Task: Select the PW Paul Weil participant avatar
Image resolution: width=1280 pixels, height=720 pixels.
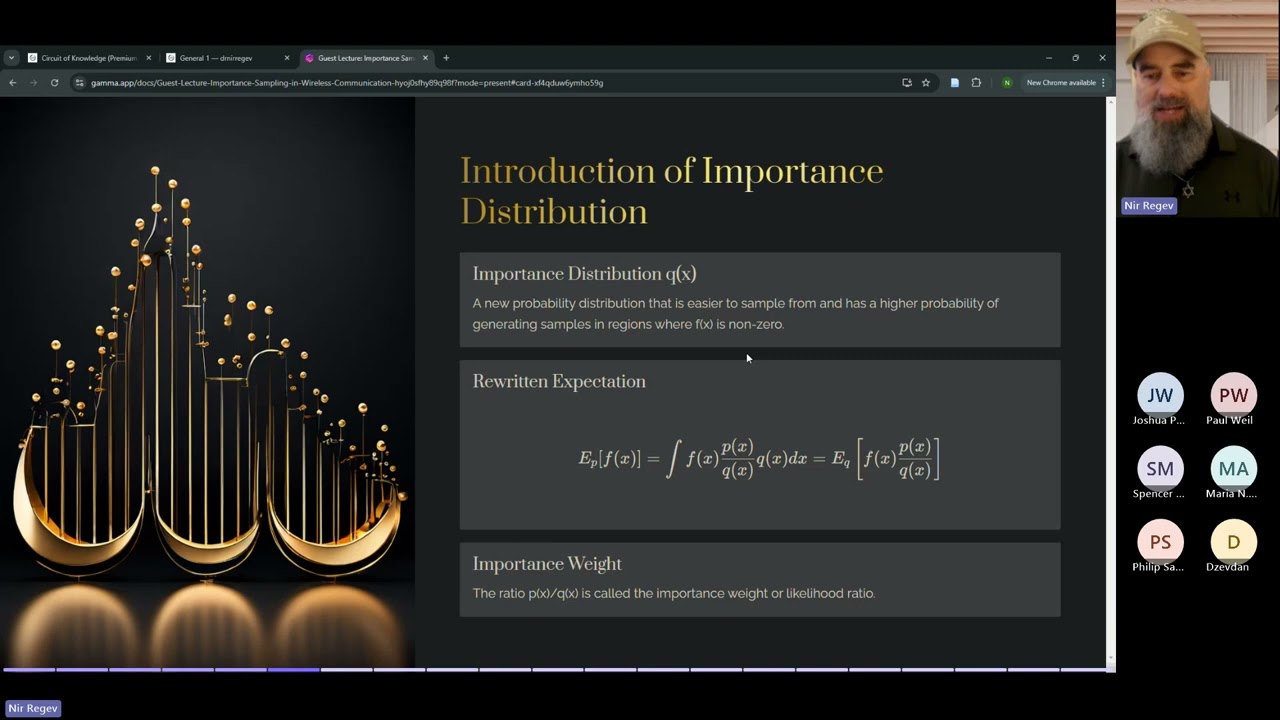Action: 1233,395
